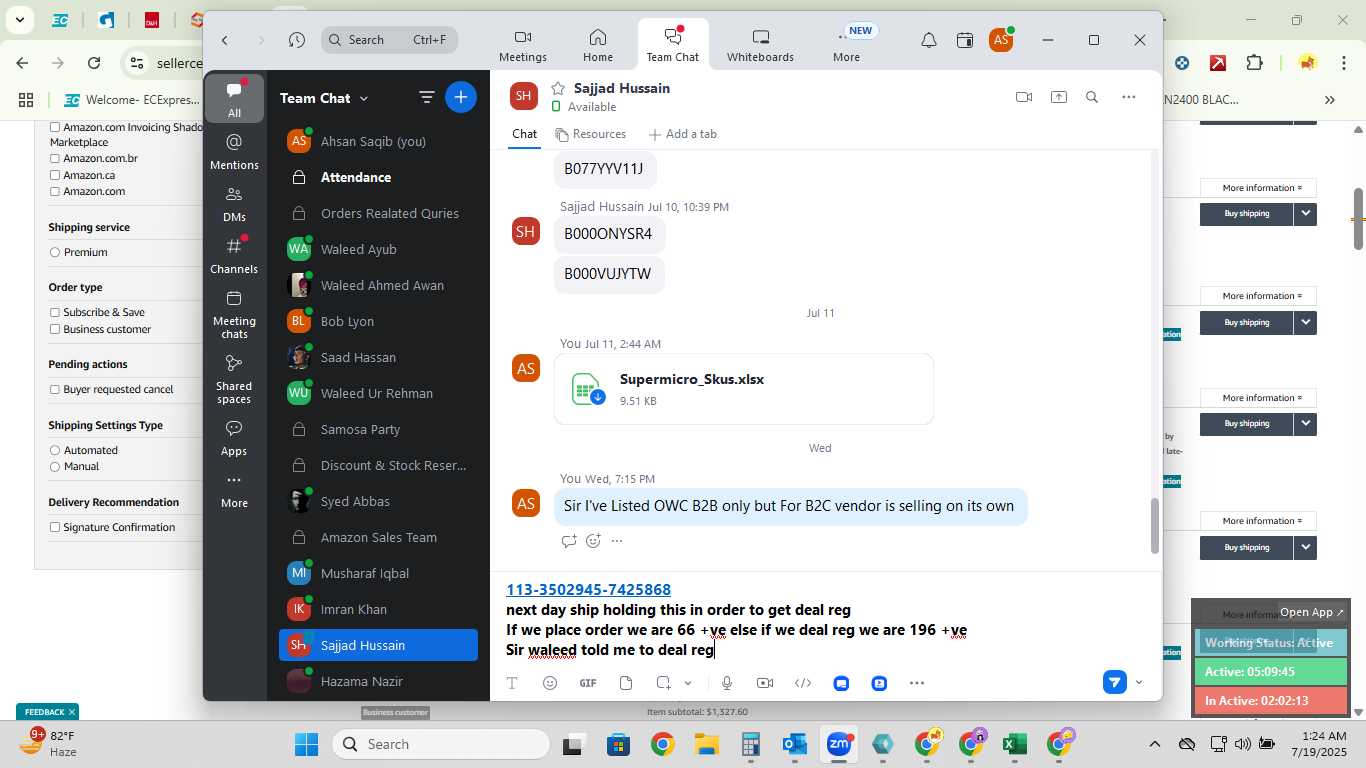
Task: Open chat with Waleed Ayub
Action: [378, 249]
